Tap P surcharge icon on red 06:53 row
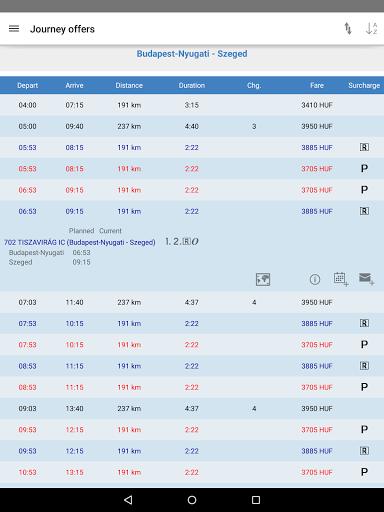384x512 pixels. tap(364, 190)
